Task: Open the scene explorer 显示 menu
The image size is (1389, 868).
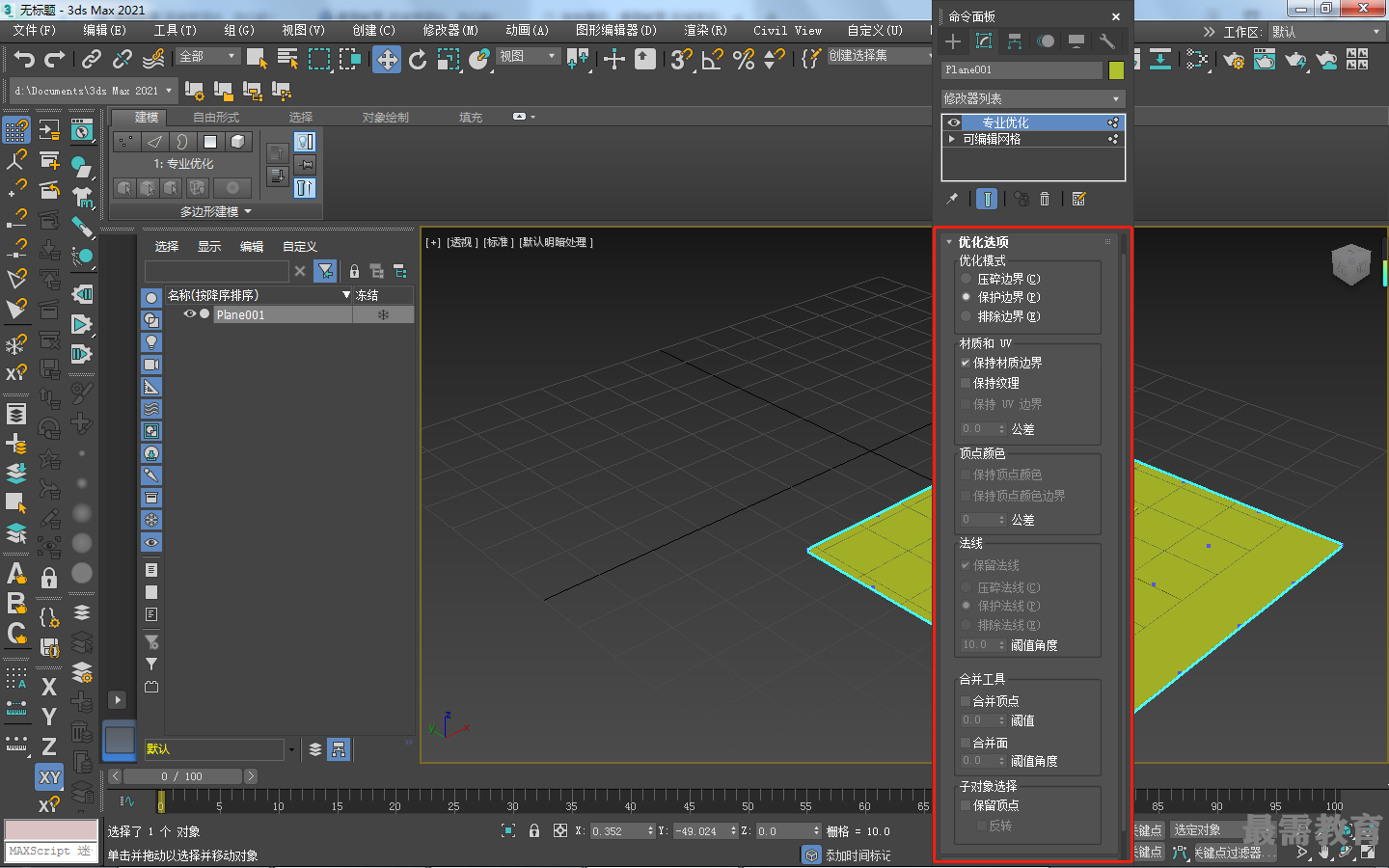Action: click(x=209, y=247)
